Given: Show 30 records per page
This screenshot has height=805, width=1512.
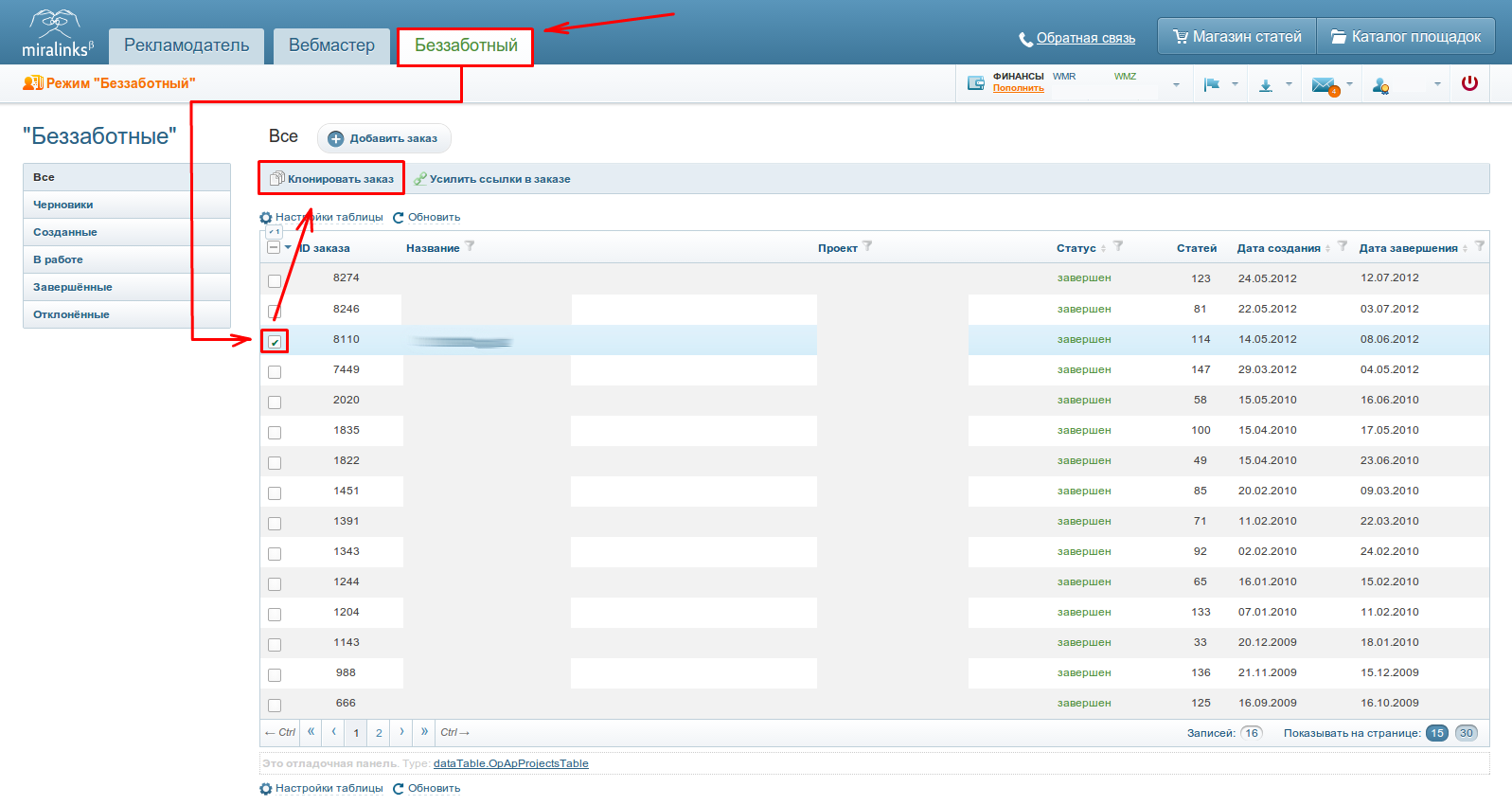Looking at the screenshot, I should click(x=1466, y=733).
